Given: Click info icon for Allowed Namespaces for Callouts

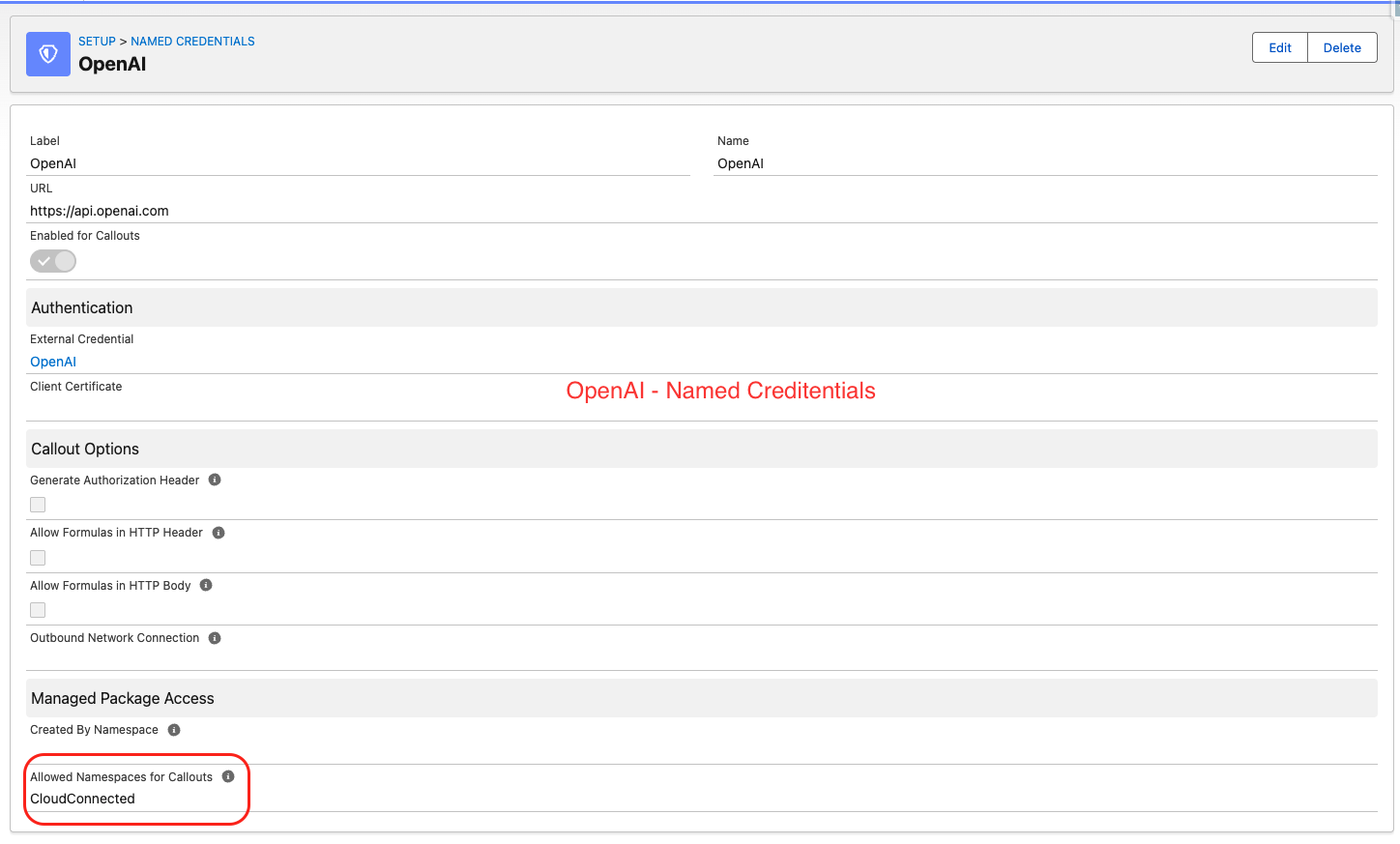Looking at the screenshot, I should 228,776.
